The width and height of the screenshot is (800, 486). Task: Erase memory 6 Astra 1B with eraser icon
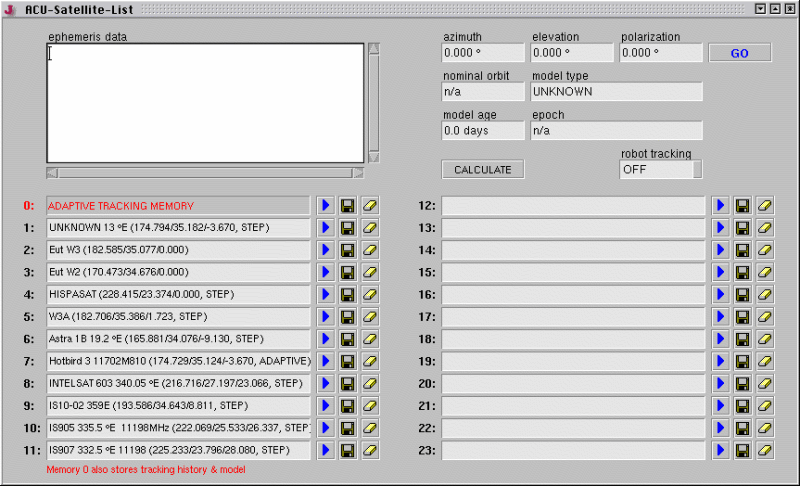370,339
